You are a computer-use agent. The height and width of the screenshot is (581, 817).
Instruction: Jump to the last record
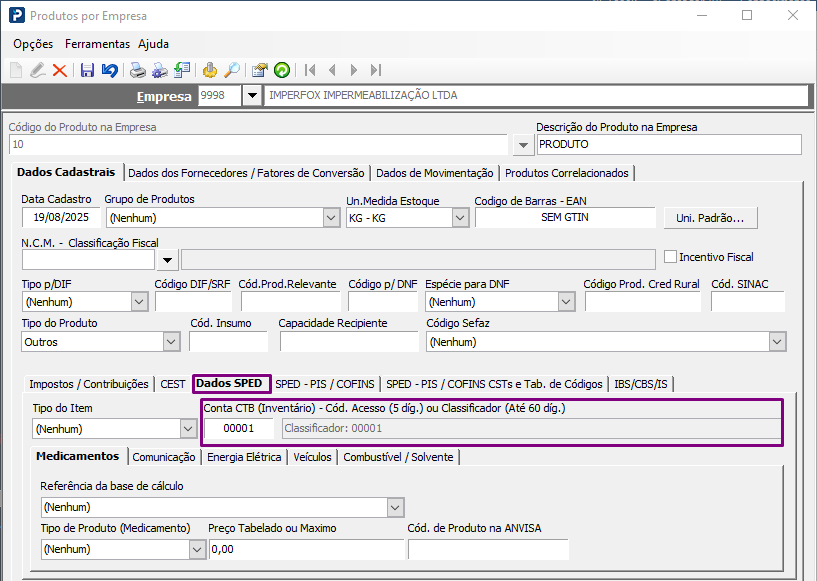pyautogui.click(x=376, y=70)
